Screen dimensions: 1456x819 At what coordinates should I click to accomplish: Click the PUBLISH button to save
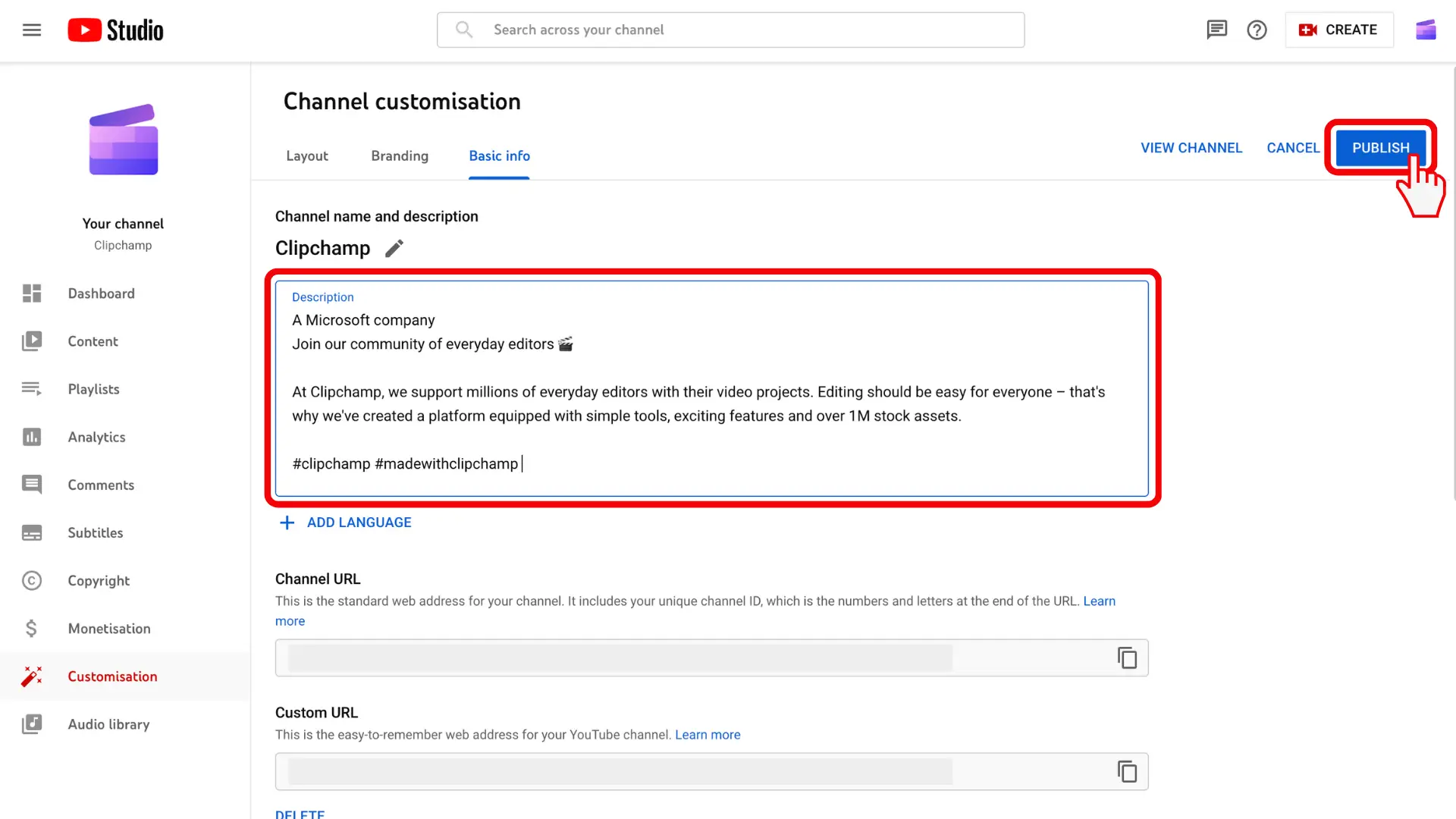[1380, 147]
